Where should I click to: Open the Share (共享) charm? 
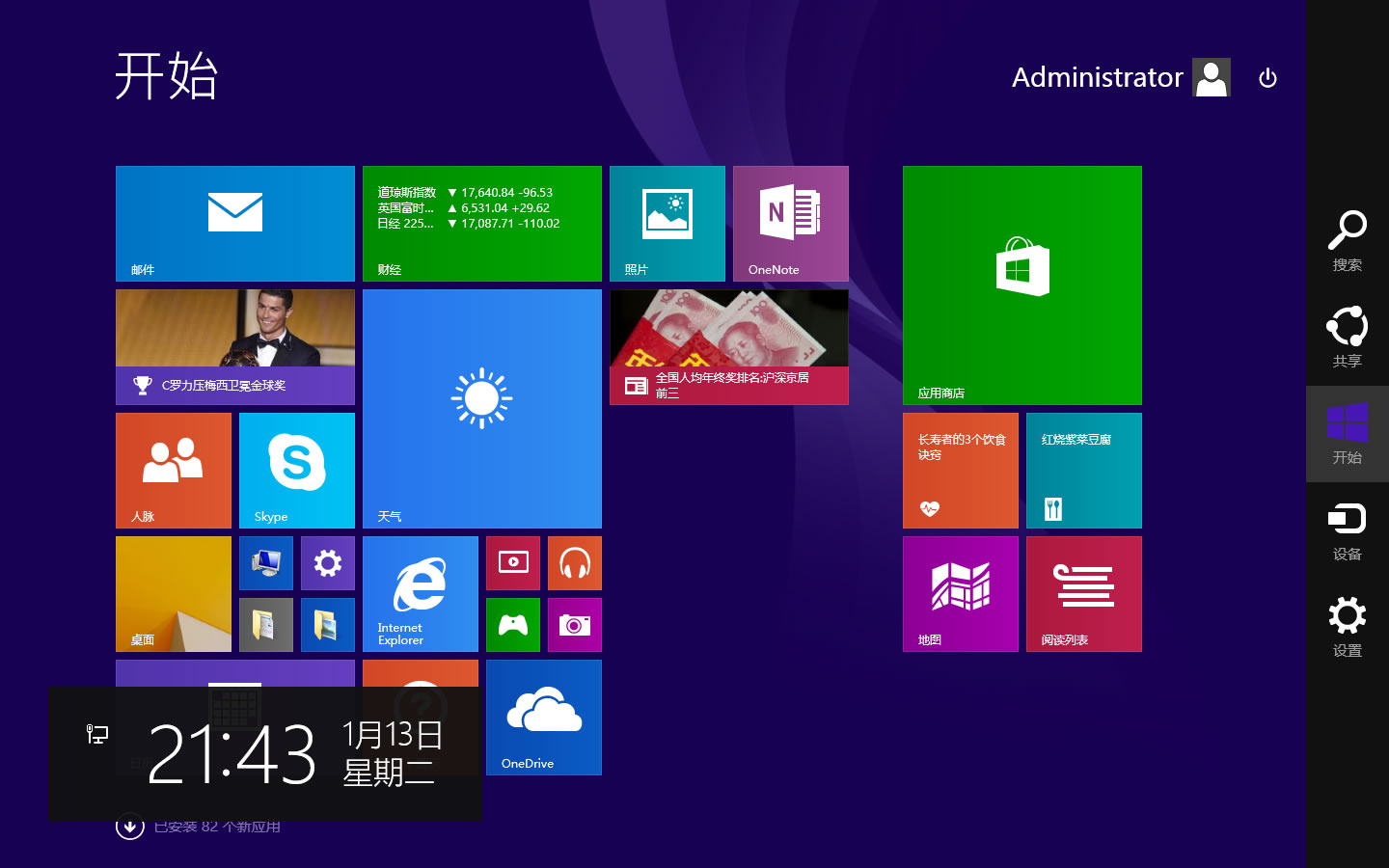pyautogui.click(x=1348, y=338)
